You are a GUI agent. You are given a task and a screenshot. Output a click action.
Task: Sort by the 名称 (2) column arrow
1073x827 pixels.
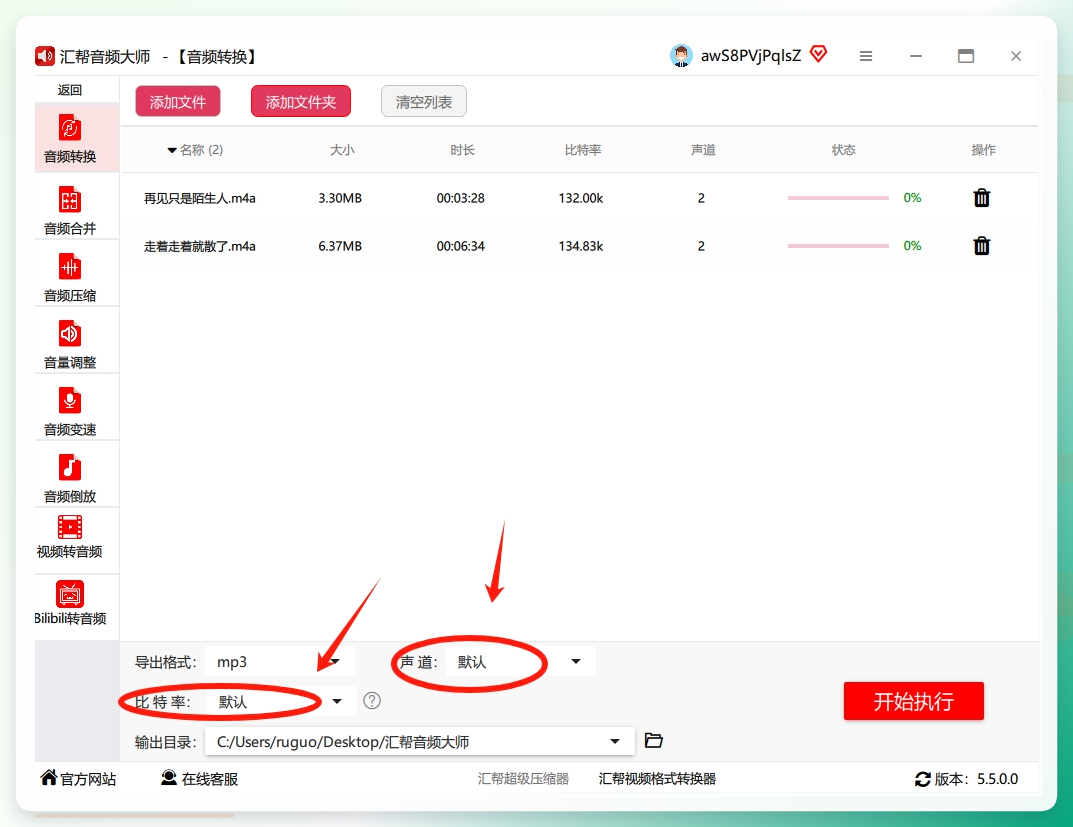[172, 150]
